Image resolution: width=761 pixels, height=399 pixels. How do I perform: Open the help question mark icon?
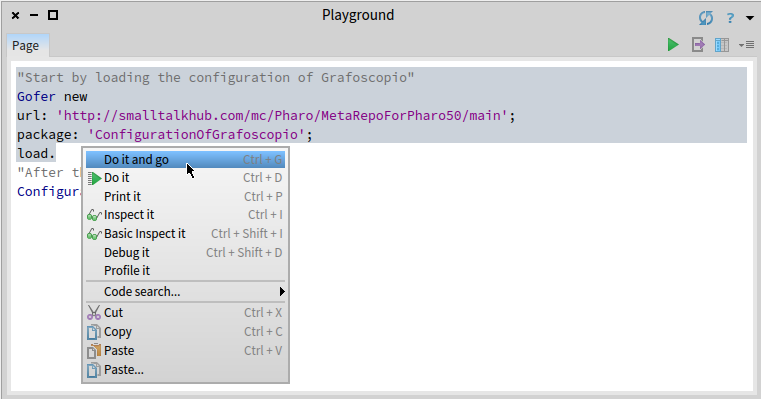[730, 18]
